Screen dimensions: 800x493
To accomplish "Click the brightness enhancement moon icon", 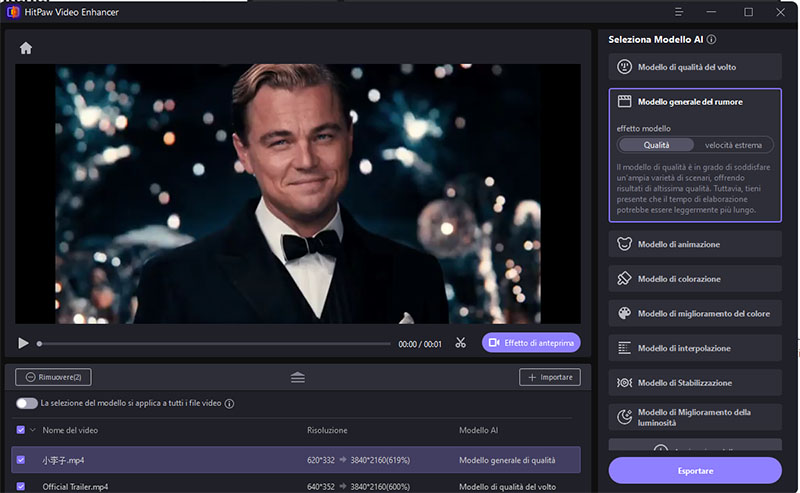I will point(624,417).
